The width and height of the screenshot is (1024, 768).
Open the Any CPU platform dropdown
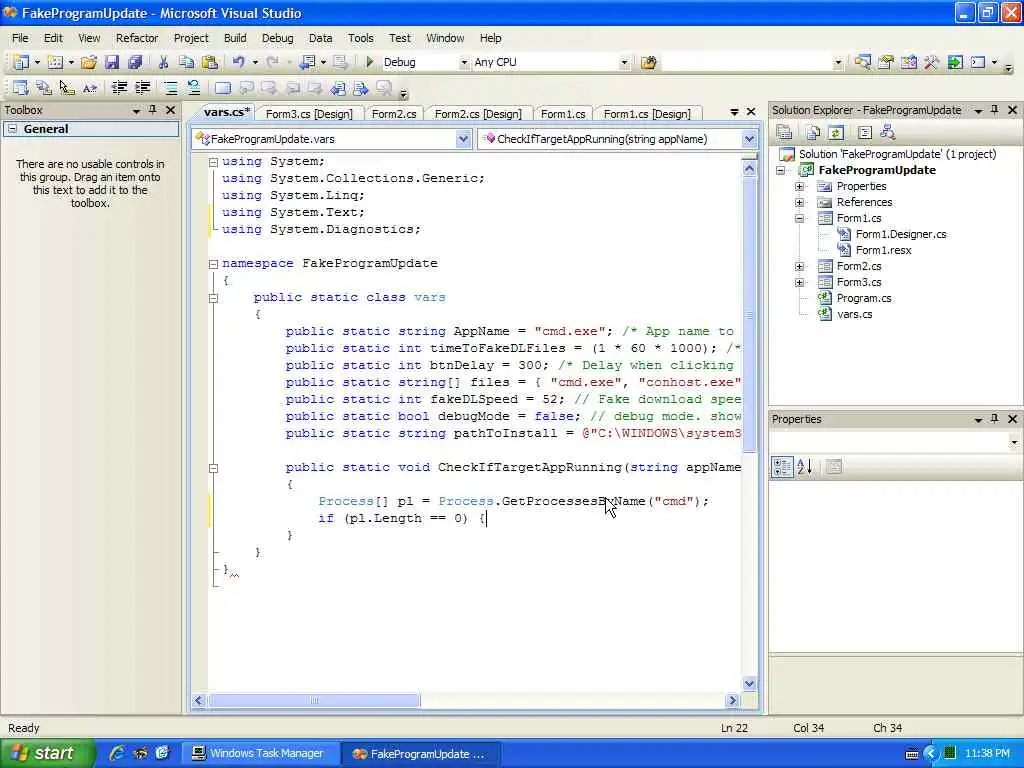[624, 63]
